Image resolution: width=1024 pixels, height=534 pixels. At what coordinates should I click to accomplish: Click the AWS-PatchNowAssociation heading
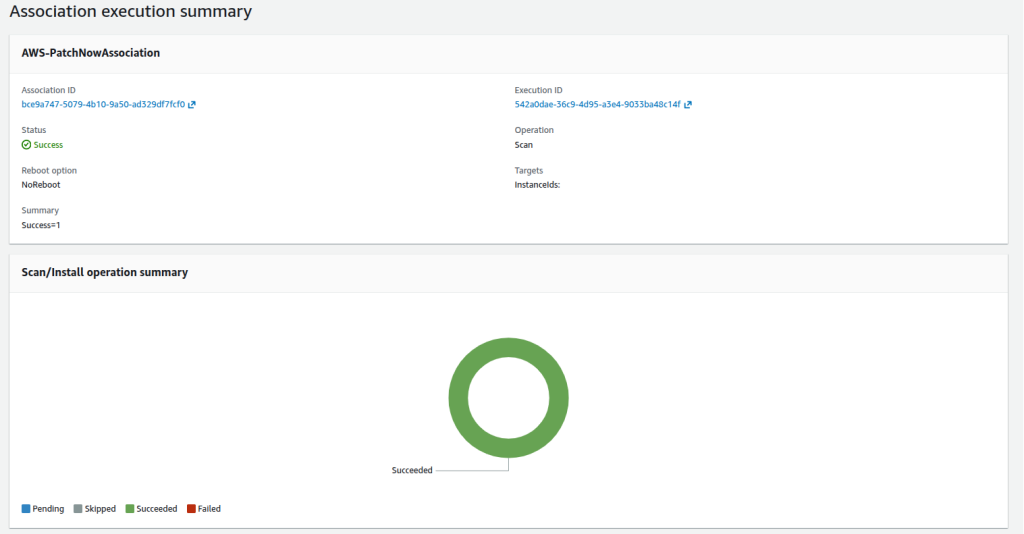[91, 53]
